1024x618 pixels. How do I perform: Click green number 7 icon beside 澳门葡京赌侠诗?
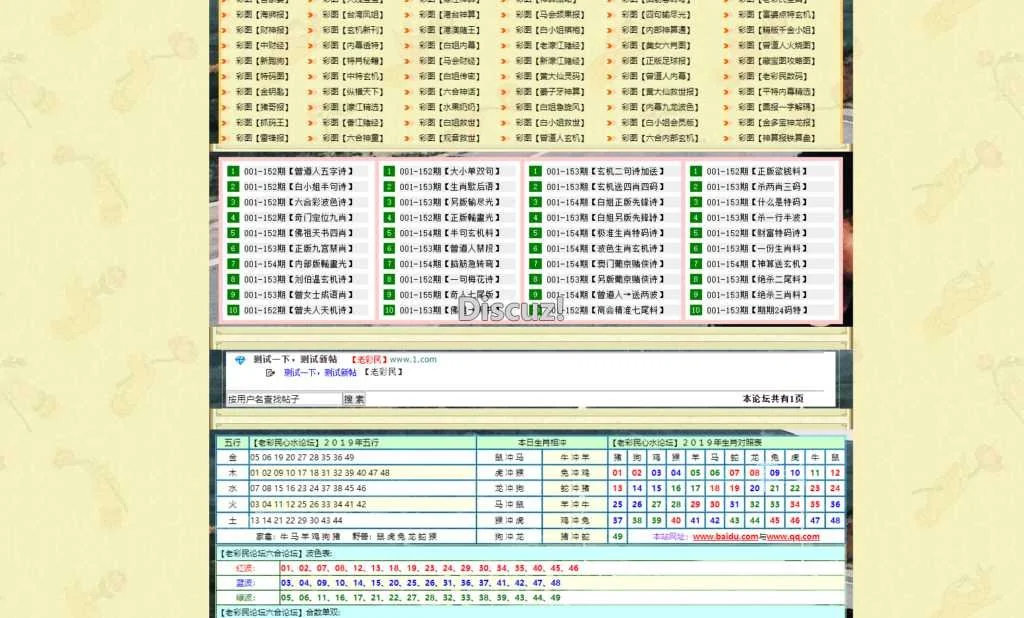(x=535, y=265)
